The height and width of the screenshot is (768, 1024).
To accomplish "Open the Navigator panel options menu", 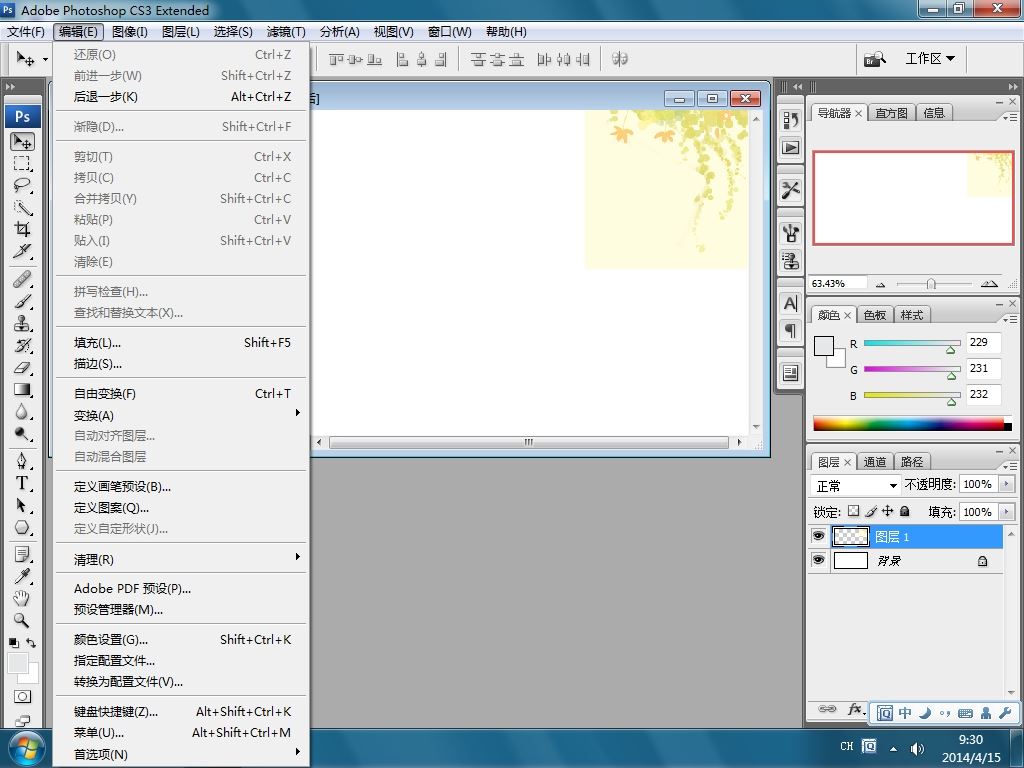I will tap(1010, 117).
